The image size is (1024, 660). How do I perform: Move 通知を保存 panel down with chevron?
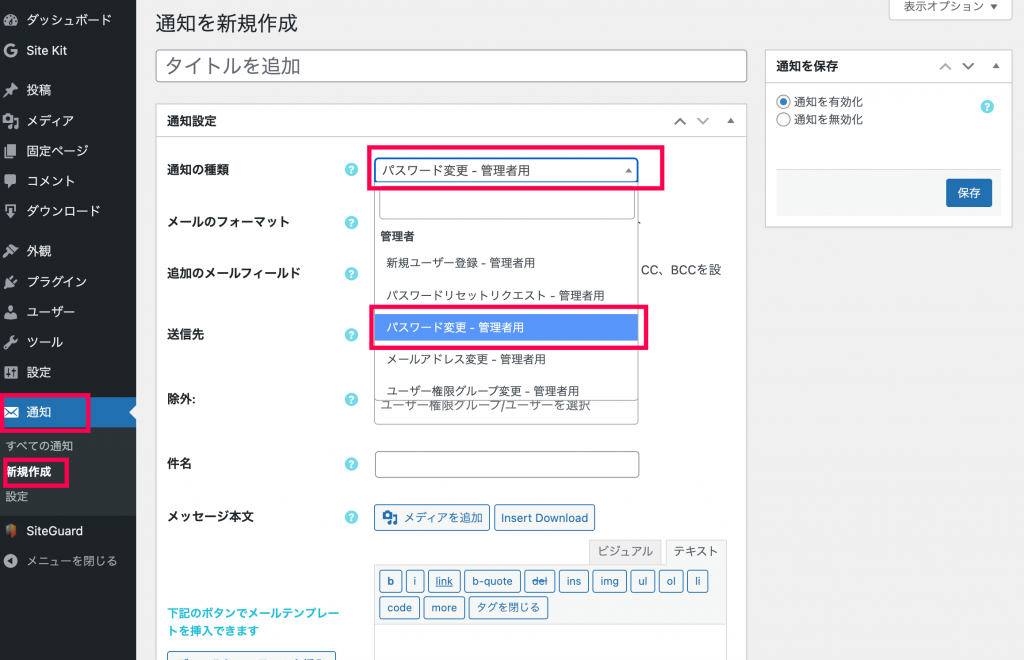[968, 67]
